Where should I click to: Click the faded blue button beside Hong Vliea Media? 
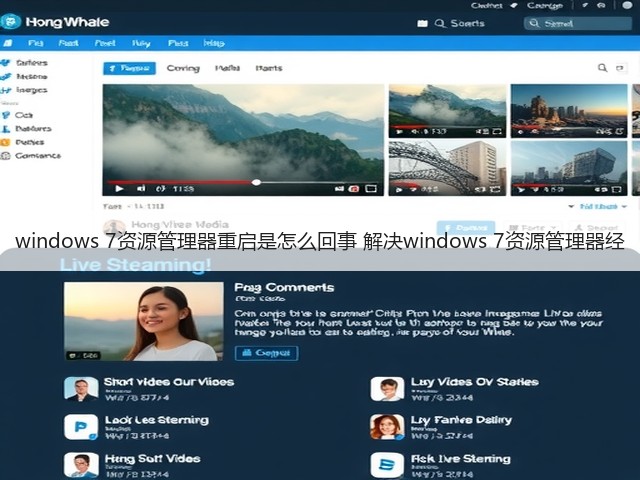click(x=466, y=228)
